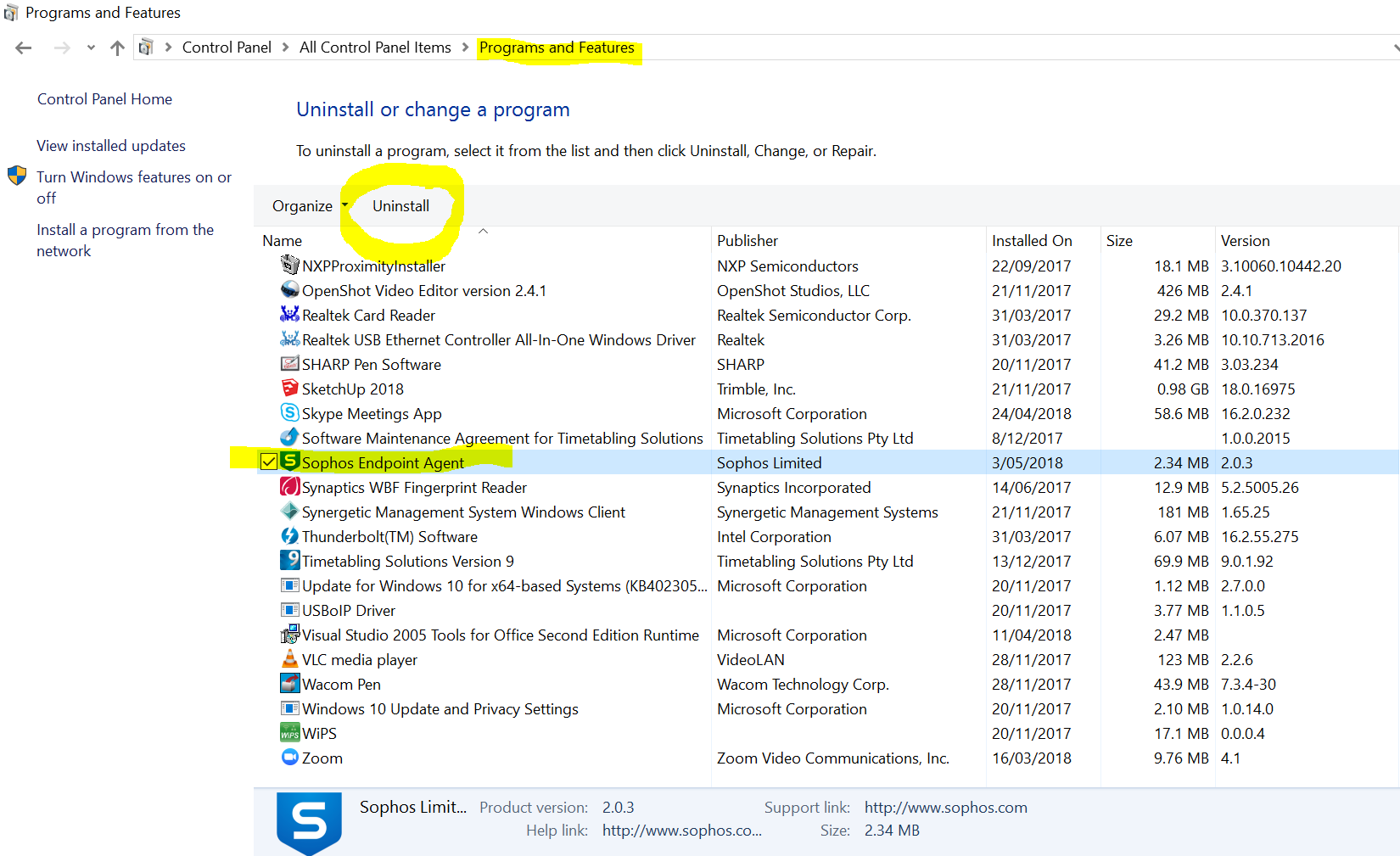Open Turn Windows features on or off
This screenshot has width=1400, height=856.
[134, 187]
